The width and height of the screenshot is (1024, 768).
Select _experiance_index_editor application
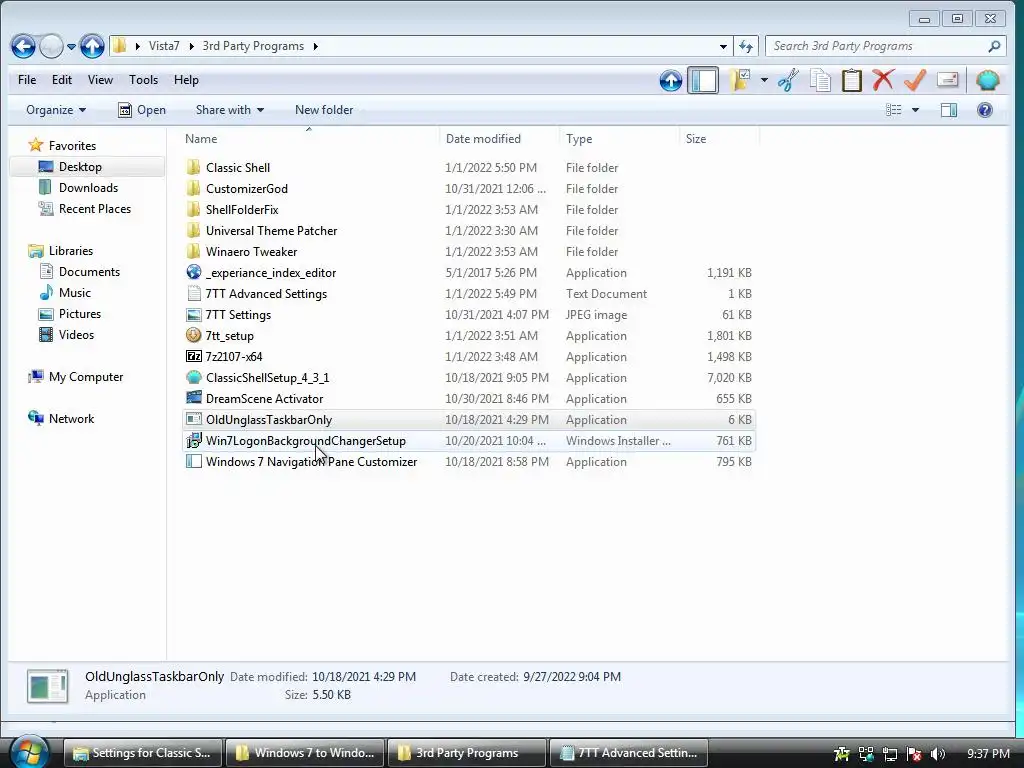point(469,272)
